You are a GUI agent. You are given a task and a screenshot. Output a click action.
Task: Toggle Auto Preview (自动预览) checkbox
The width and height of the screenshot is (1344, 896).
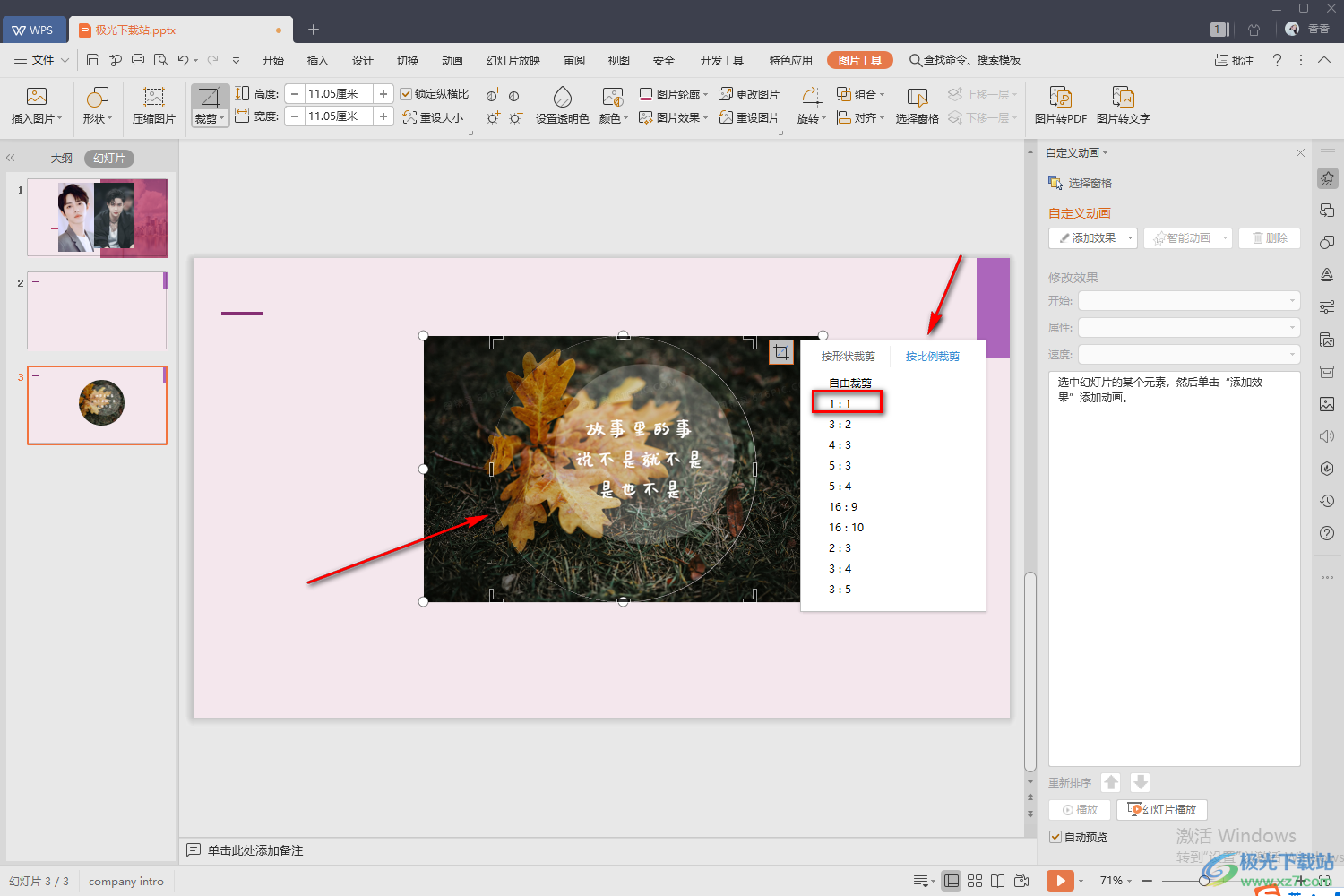[1055, 837]
